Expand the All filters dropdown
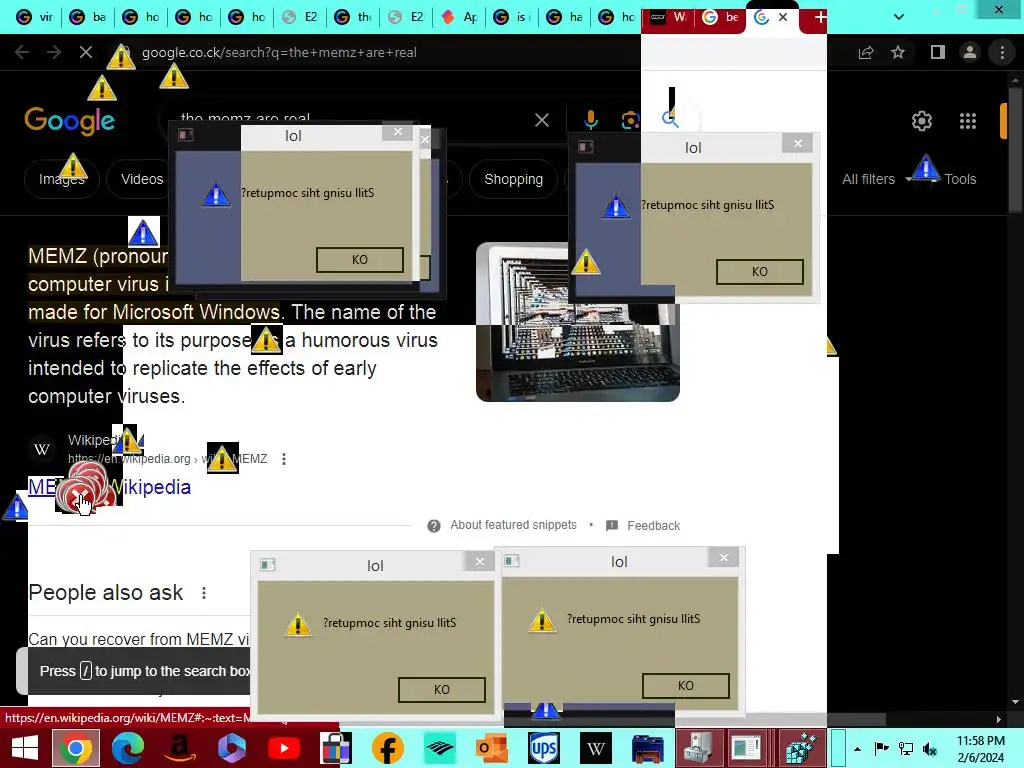The image size is (1024, 768). (869, 179)
